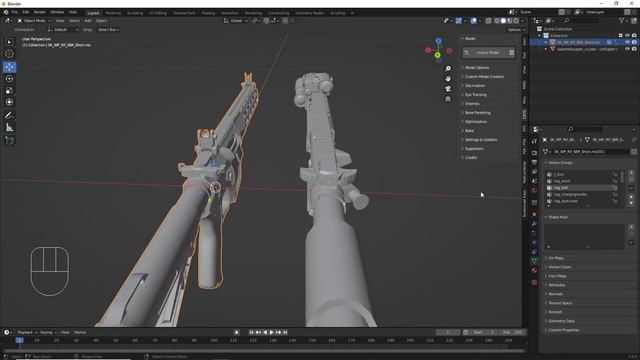
Task: Open the Options button in viewport header
Action: point(515,30)
